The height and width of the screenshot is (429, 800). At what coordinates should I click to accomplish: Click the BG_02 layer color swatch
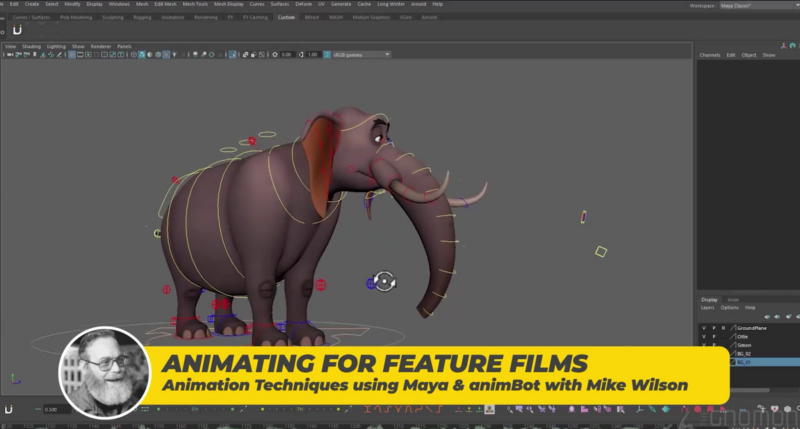click(x=732, y=353)
